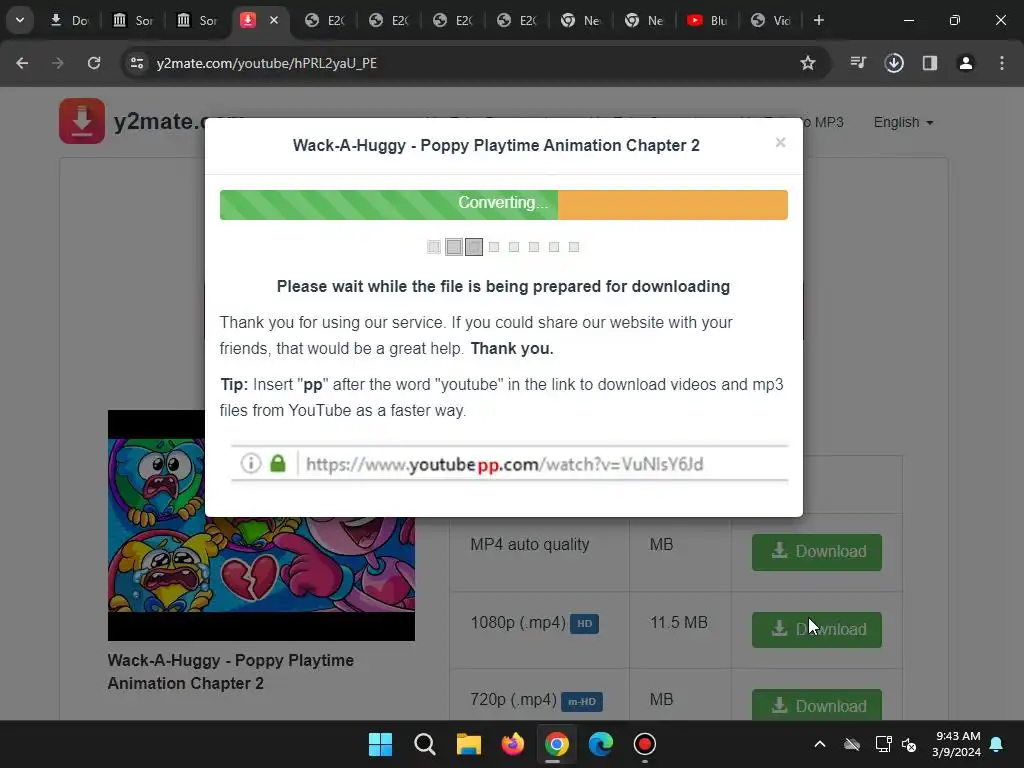Switch to the fourth 'E2C' tab
The image size is (1024, 768).
517,20
